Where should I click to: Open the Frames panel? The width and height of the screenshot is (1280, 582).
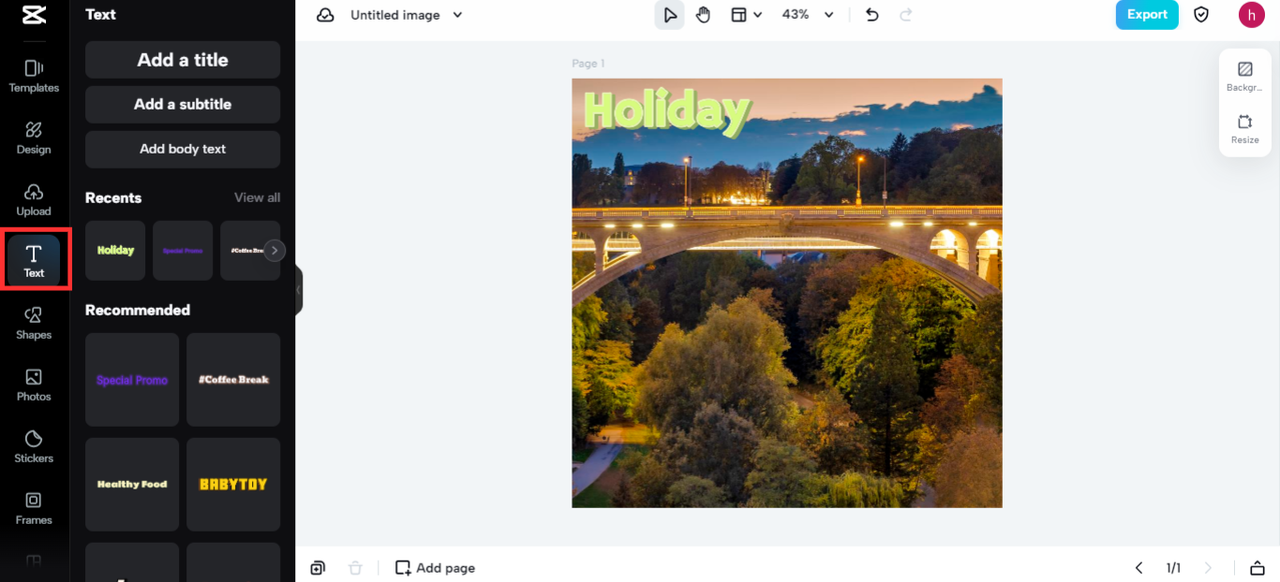point(34,508)
